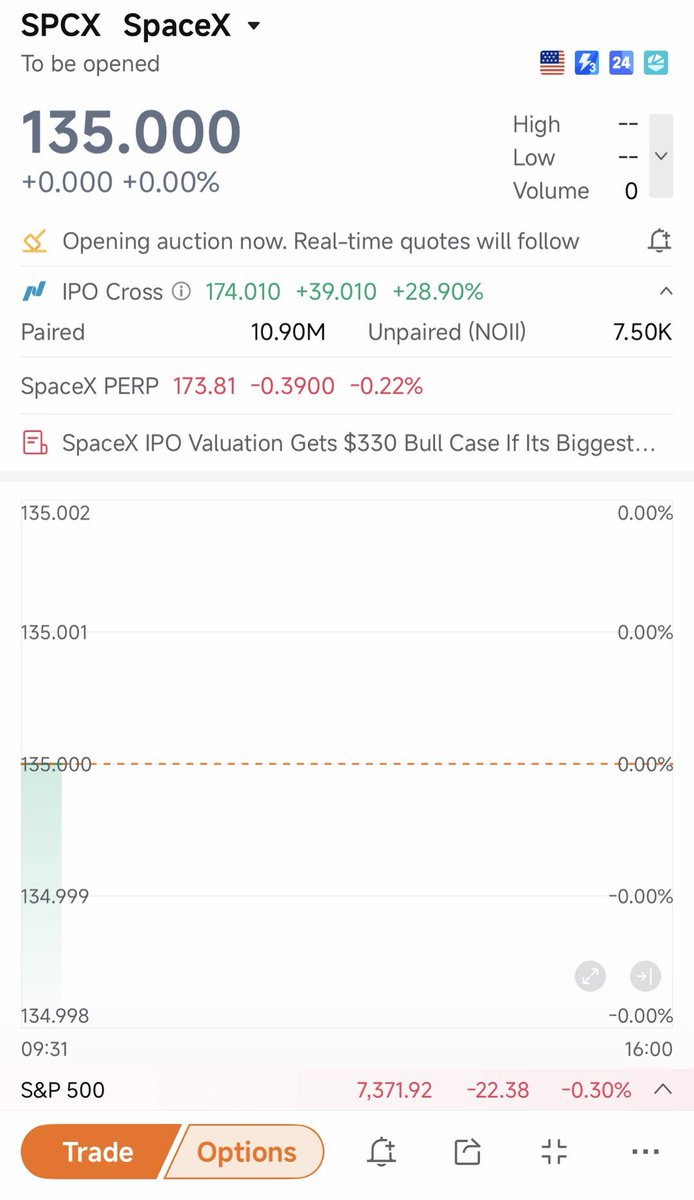Open the IPO Cross info circle icon

[181, 292]
